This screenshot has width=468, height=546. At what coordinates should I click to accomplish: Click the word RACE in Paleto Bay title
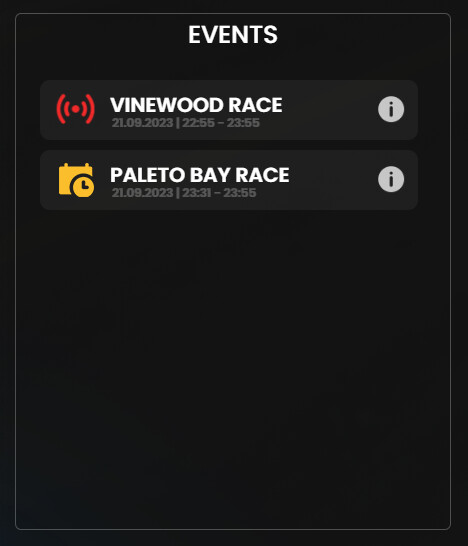point(262,175)
